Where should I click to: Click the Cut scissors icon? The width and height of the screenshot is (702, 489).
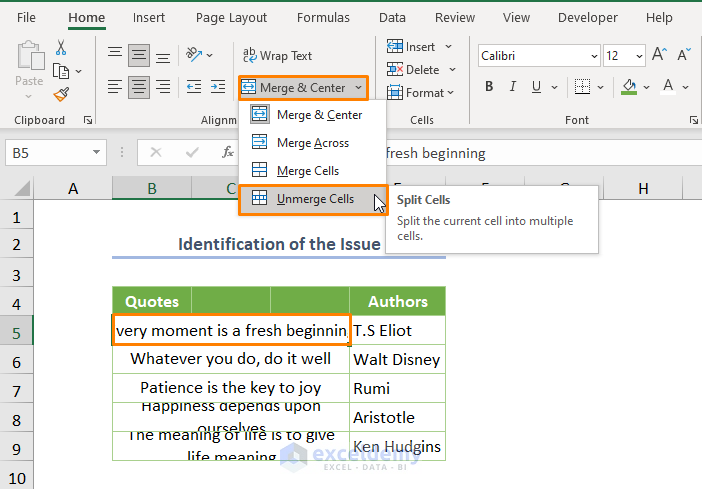tap(61, 47)
